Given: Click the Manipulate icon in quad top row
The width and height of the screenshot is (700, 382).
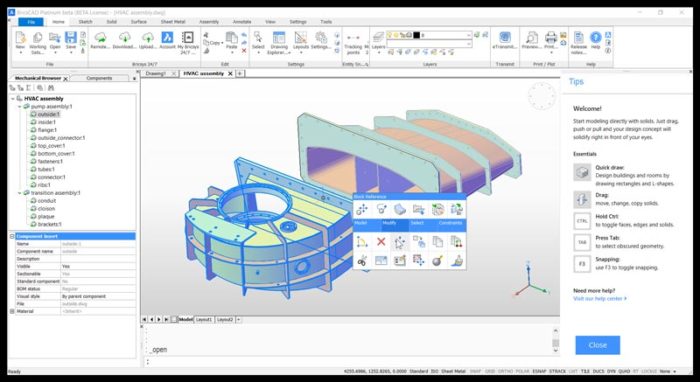Looking at the screenshot, I should 362,209.
